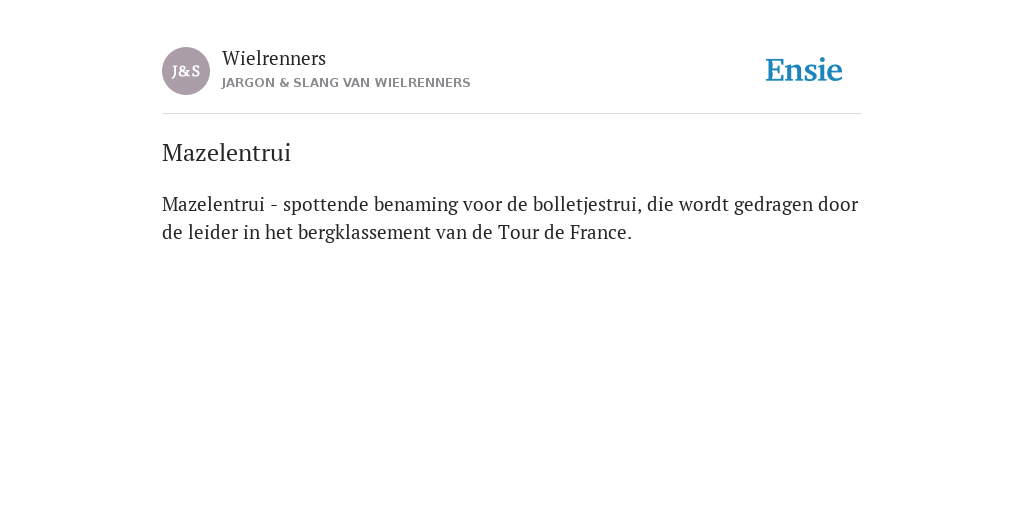Click the word 'leider' in the second line
1024x512 pixels.
(x=213, y=232)
